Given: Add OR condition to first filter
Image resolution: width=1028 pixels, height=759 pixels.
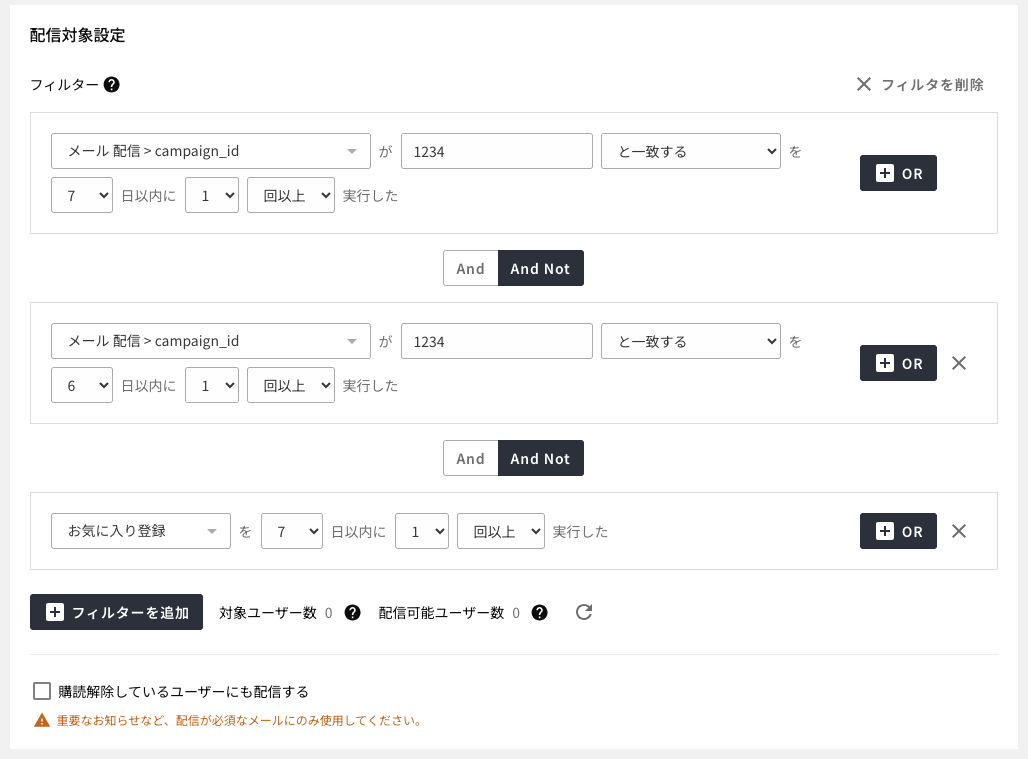Looking at the screenshot, I should pos(898,173).
